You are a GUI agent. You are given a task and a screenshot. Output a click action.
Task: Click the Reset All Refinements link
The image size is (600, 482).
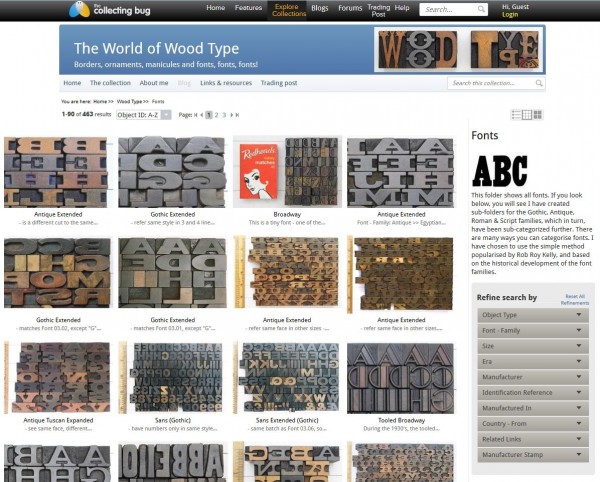(575, 300)
